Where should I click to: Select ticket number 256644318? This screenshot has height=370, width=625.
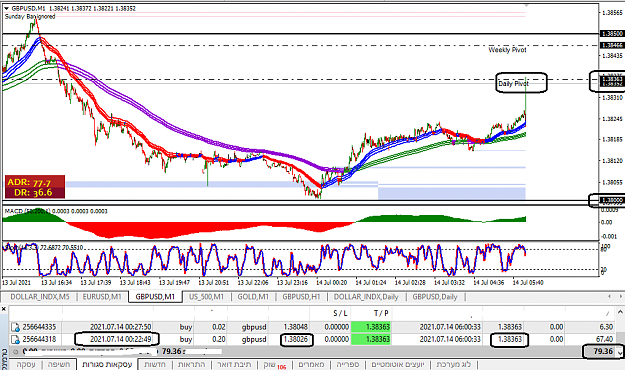39,339
